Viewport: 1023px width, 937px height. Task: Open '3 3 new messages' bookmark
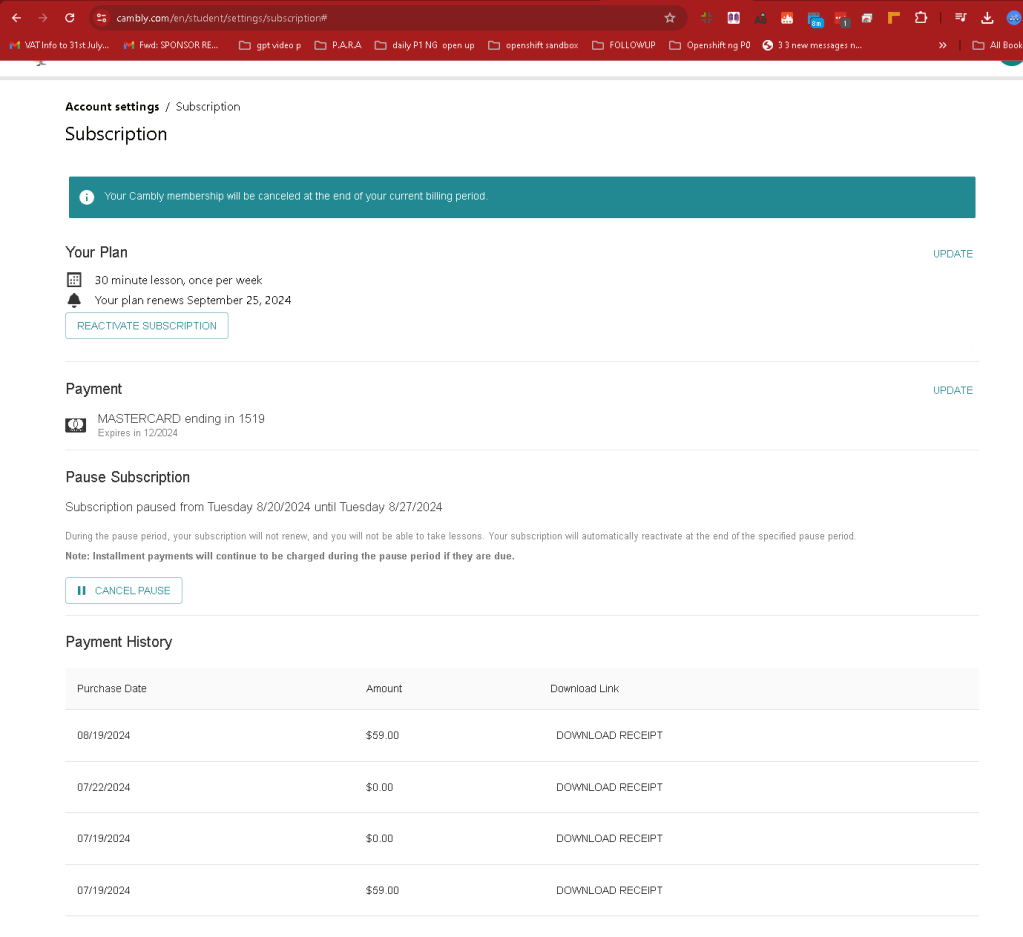[x=812, y=45]
